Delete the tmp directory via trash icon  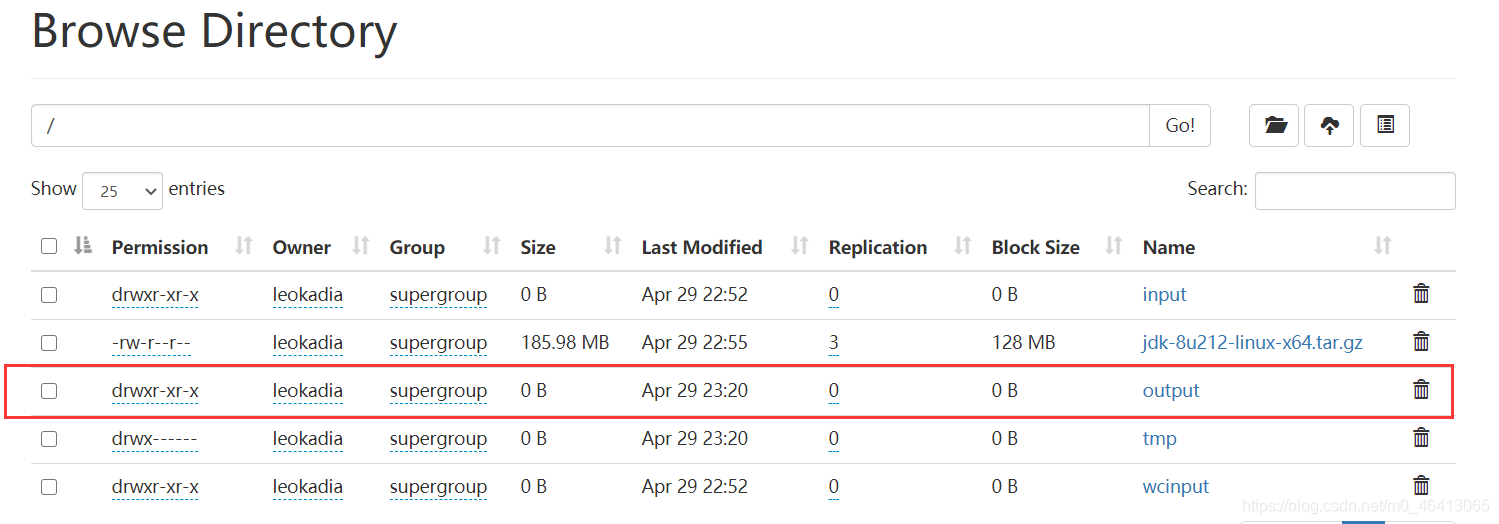[x=1421, y=438]
